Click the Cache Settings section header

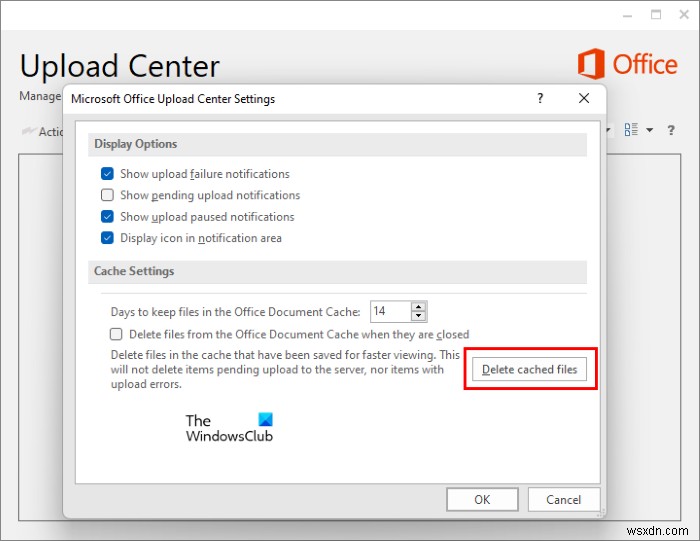(x=338, y=271)
